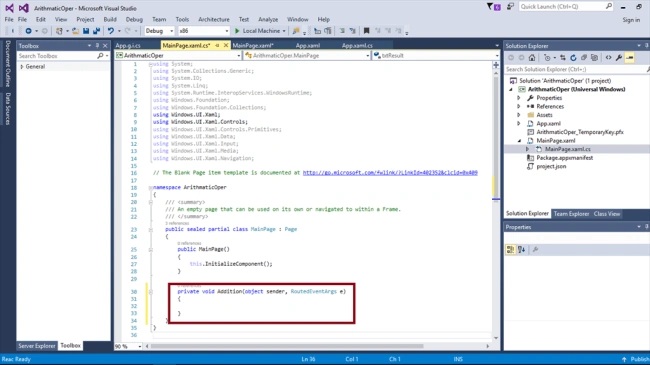Expand the References node
The height and width of the screenshot is (365, 650).
pos(519,107)
